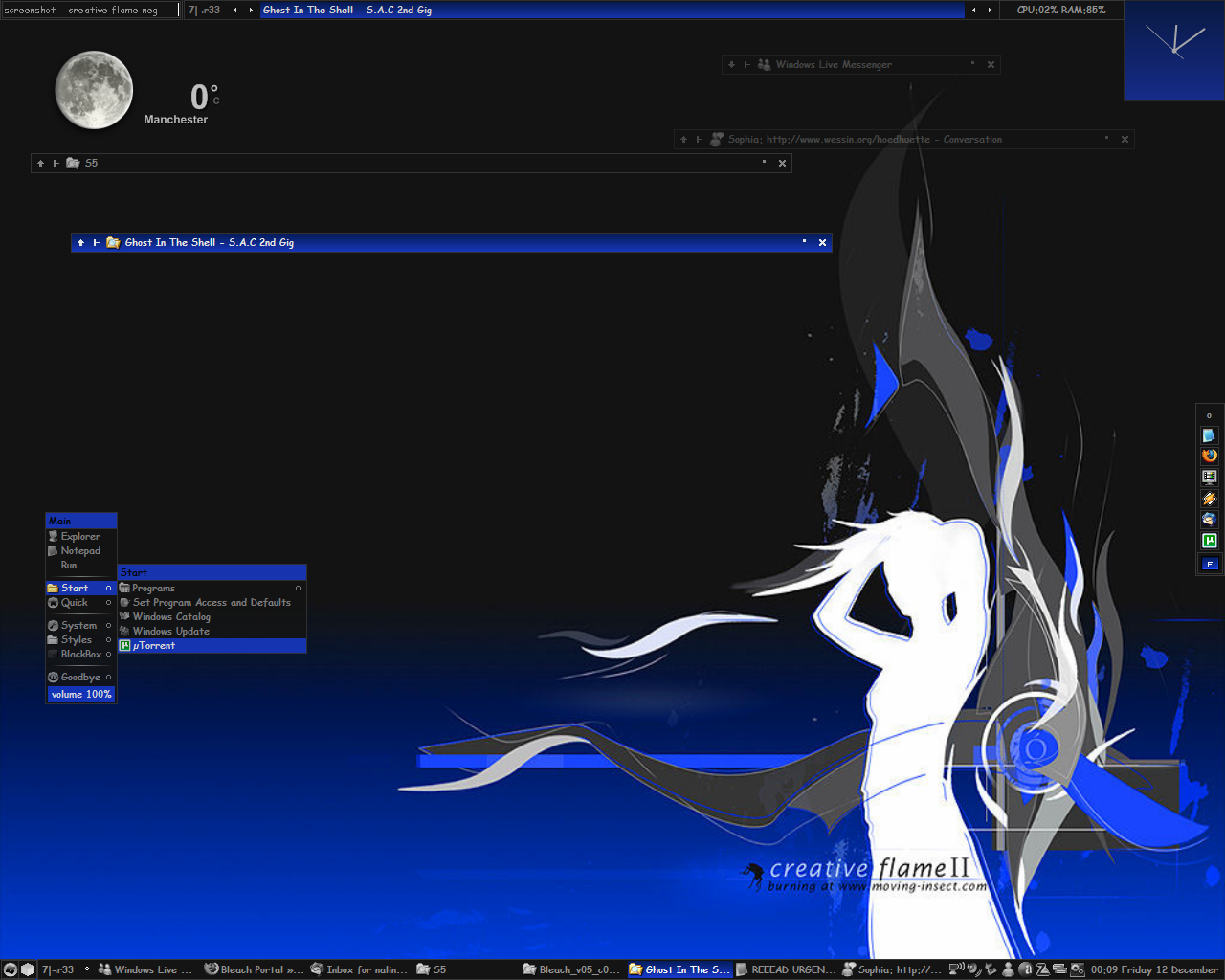Adjust the volume 100% bar in Main menu
Viewport: 1225px width, 980px height.
[x=81, y=694]
